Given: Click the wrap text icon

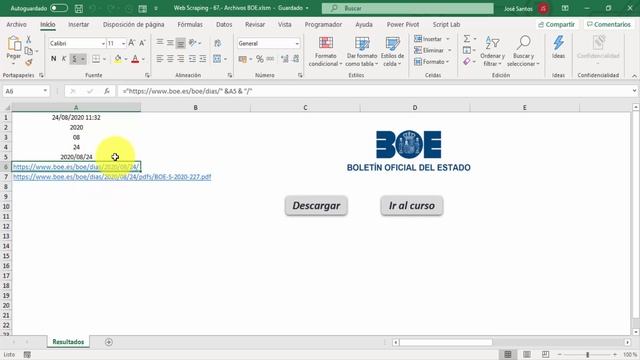Looking at the screenshot, I should [x=218, y=43].
